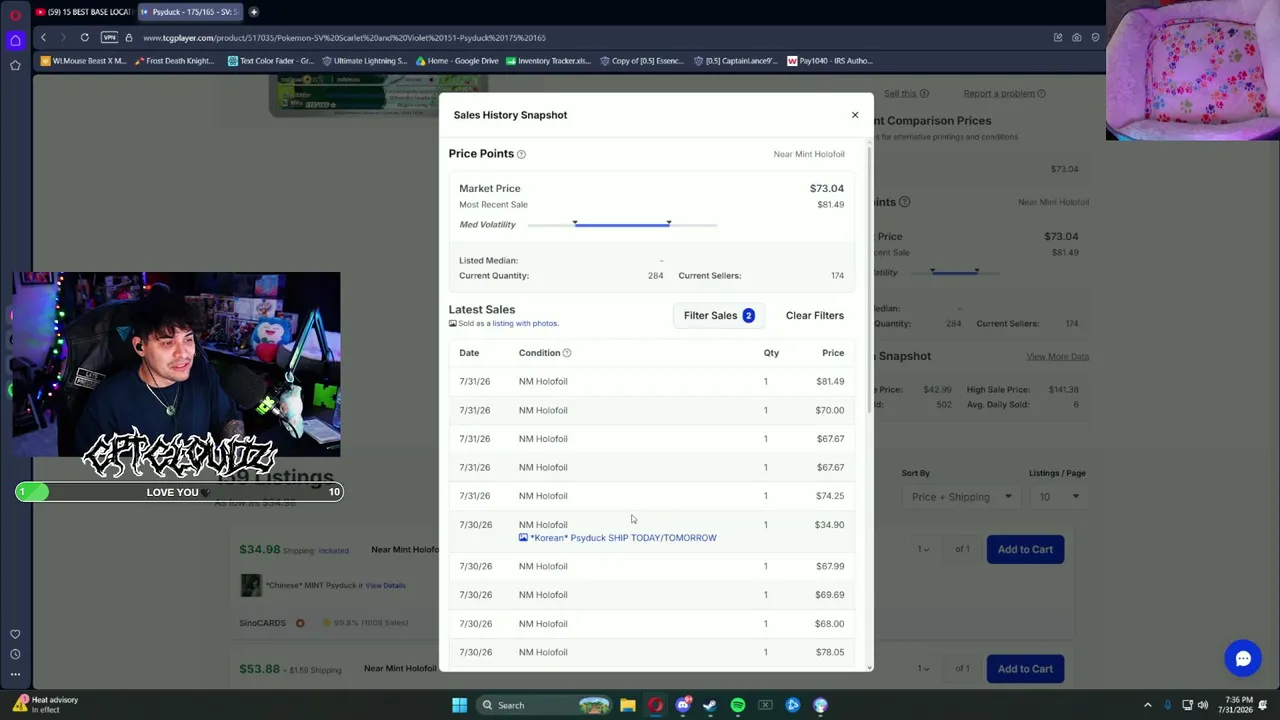The width and height of the screenshot is (1280, 720).
Task: Open the Filter Sales panel
Action: (x=719, y=315)
